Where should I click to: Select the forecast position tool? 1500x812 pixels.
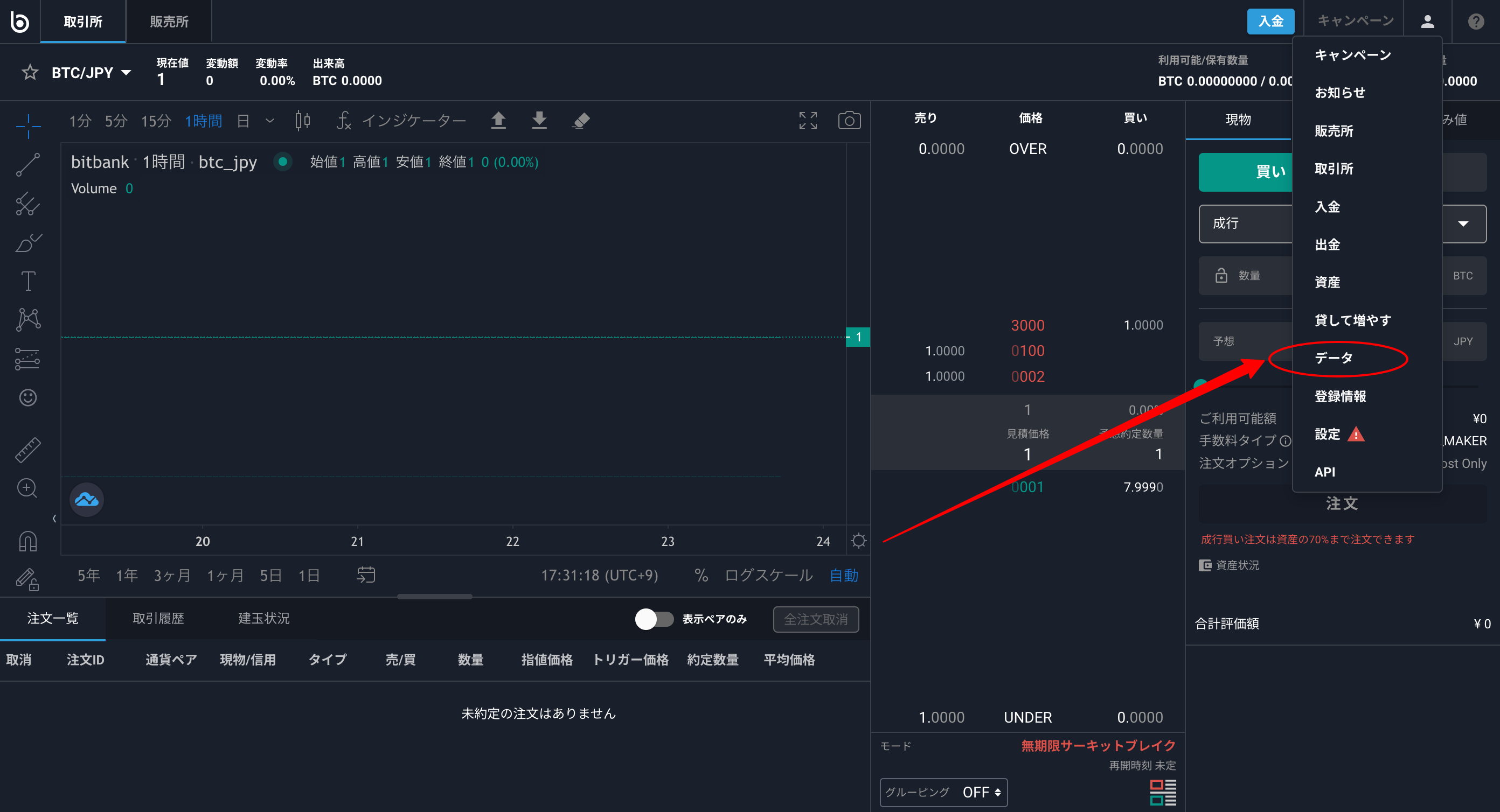click(28, 359)
